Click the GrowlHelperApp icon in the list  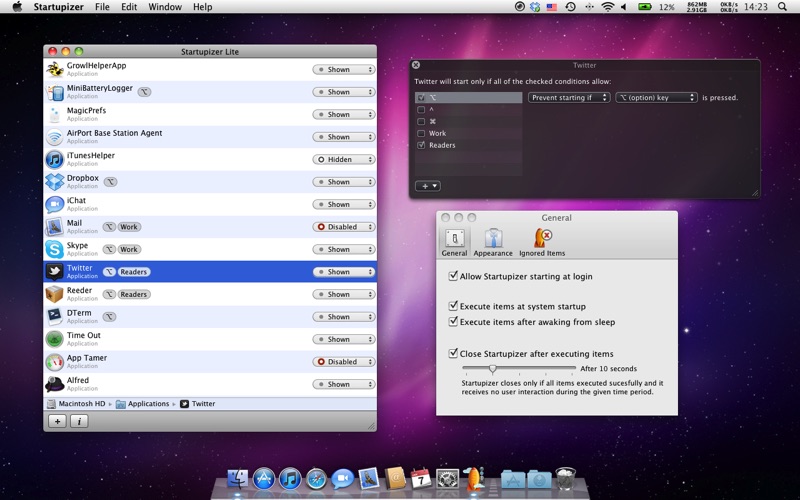55,69
